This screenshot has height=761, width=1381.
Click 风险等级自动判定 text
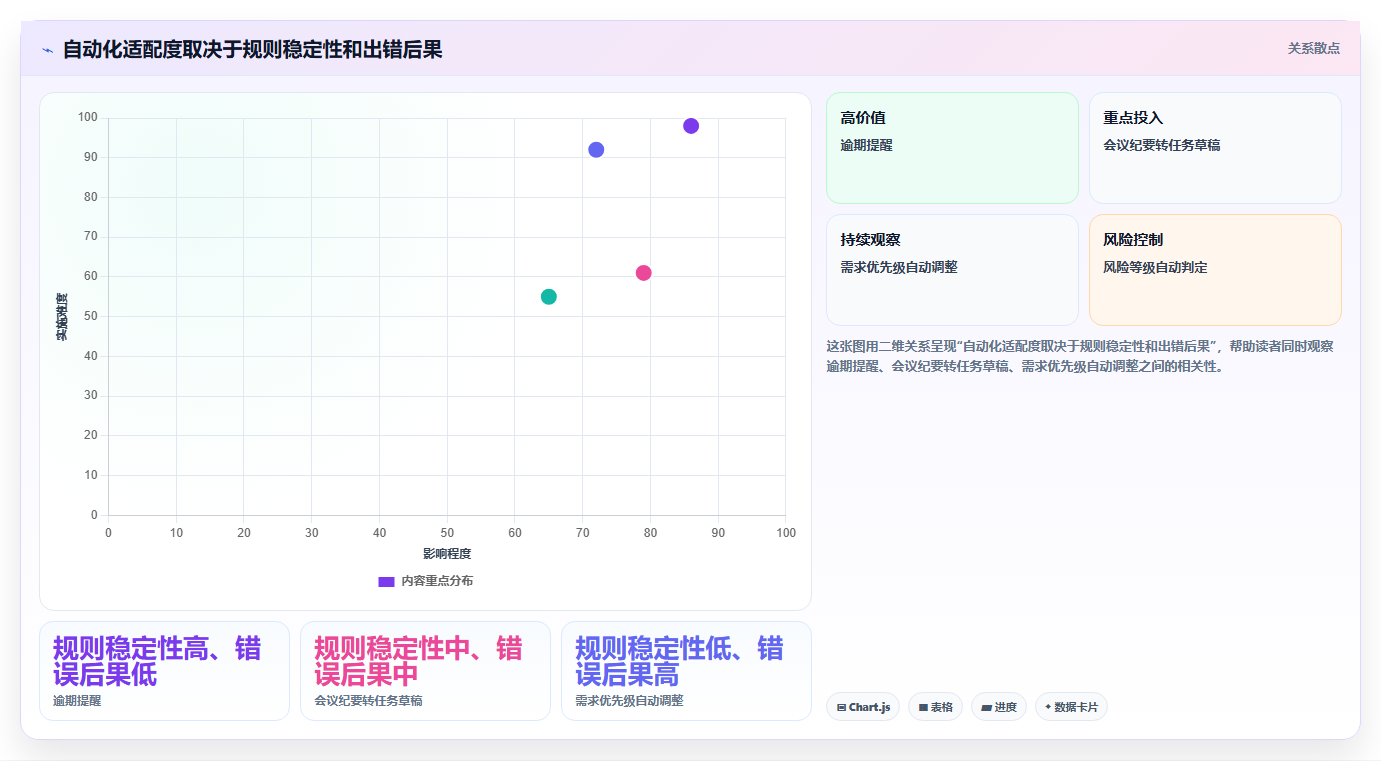click(1156, 267)
